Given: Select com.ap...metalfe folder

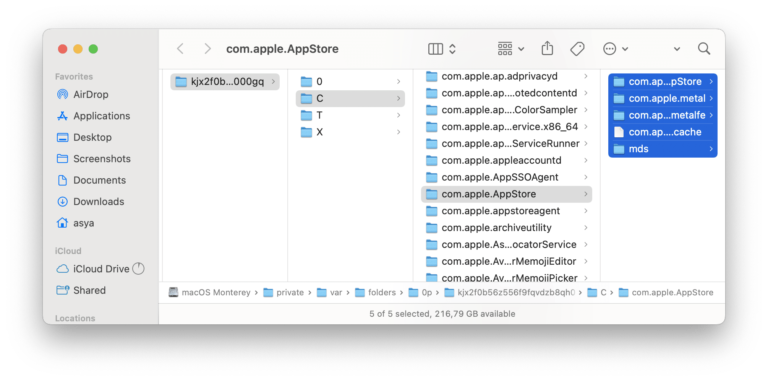Looking at the screenshot, I should click(663, 116).
